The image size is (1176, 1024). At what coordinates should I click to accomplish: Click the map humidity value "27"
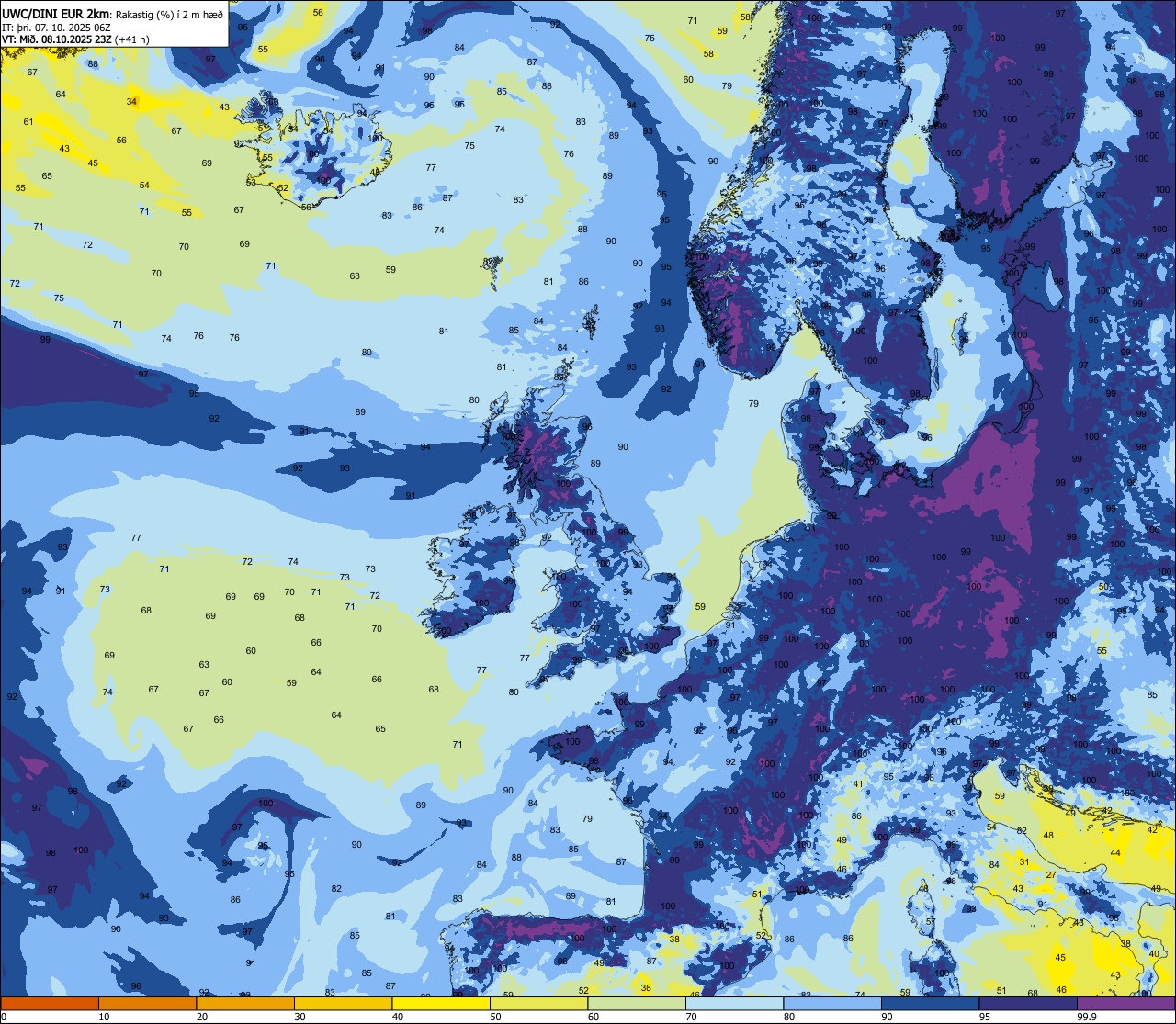click(x=1051, y=875)
